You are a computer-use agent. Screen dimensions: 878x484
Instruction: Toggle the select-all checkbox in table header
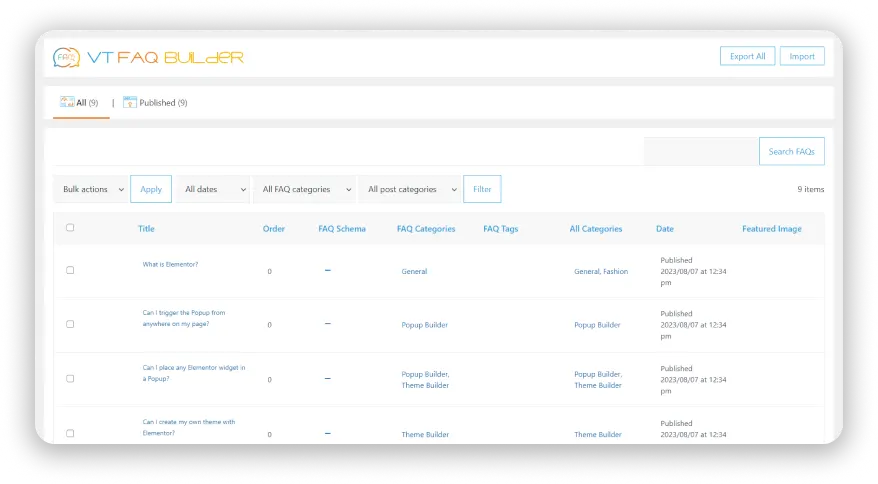click(70, 228)
